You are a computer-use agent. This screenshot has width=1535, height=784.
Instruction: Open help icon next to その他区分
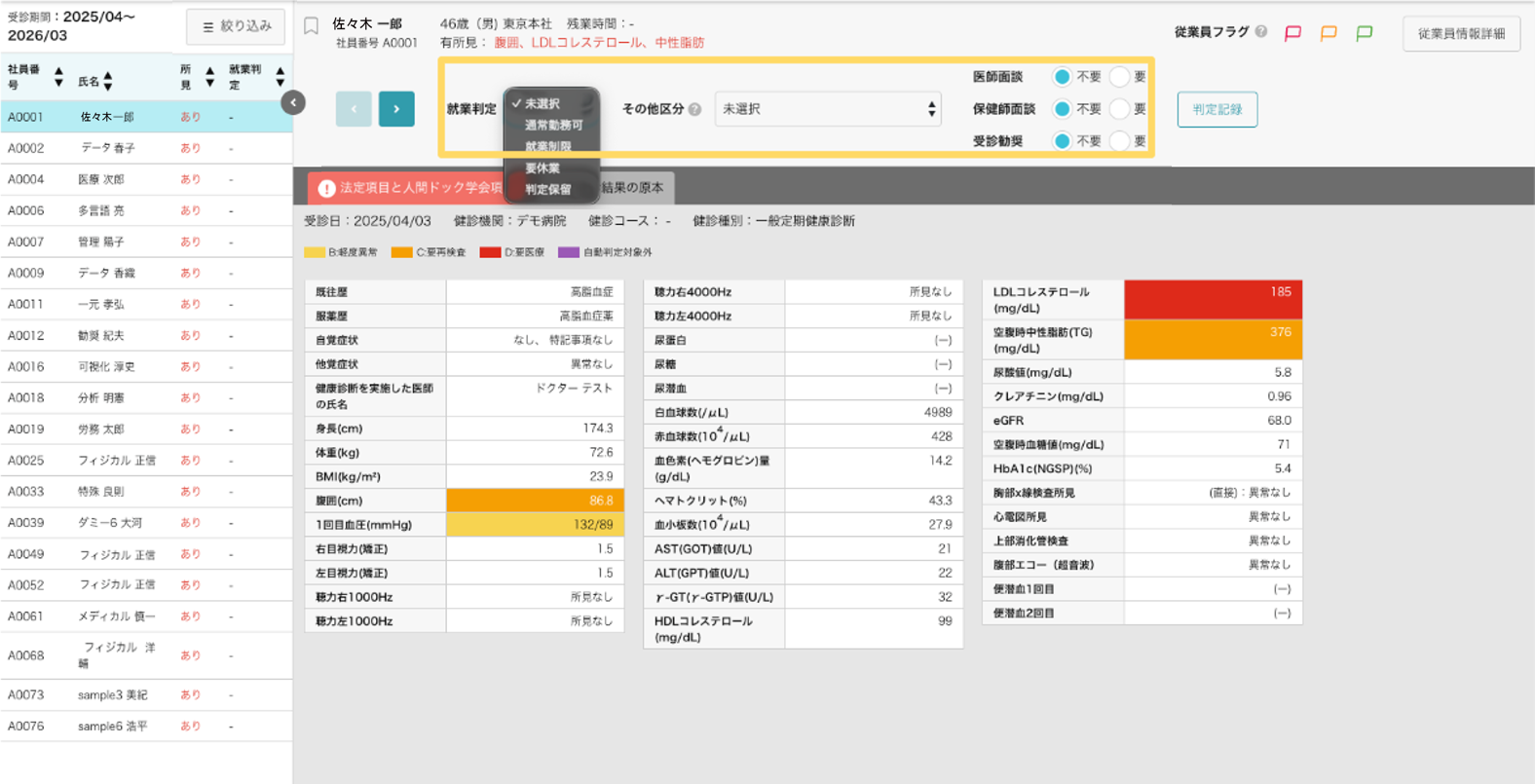(x=694, y=109)
